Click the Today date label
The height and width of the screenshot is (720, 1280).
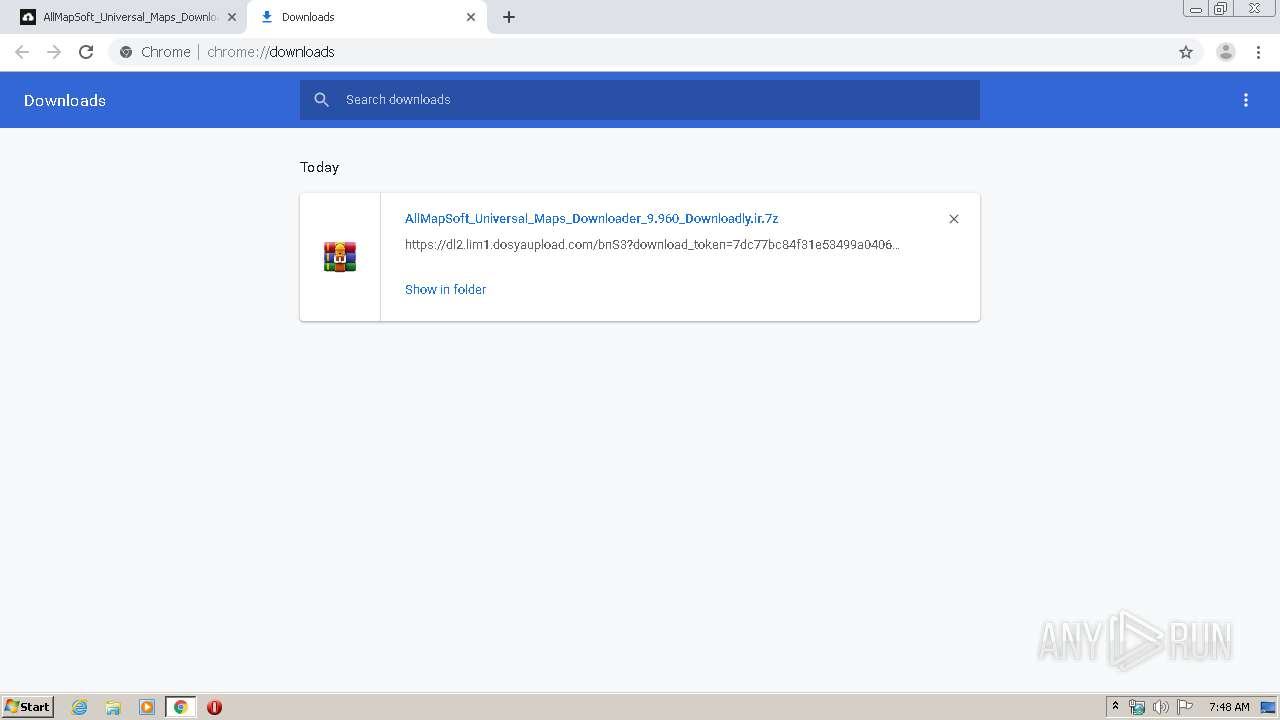[320, 167]
